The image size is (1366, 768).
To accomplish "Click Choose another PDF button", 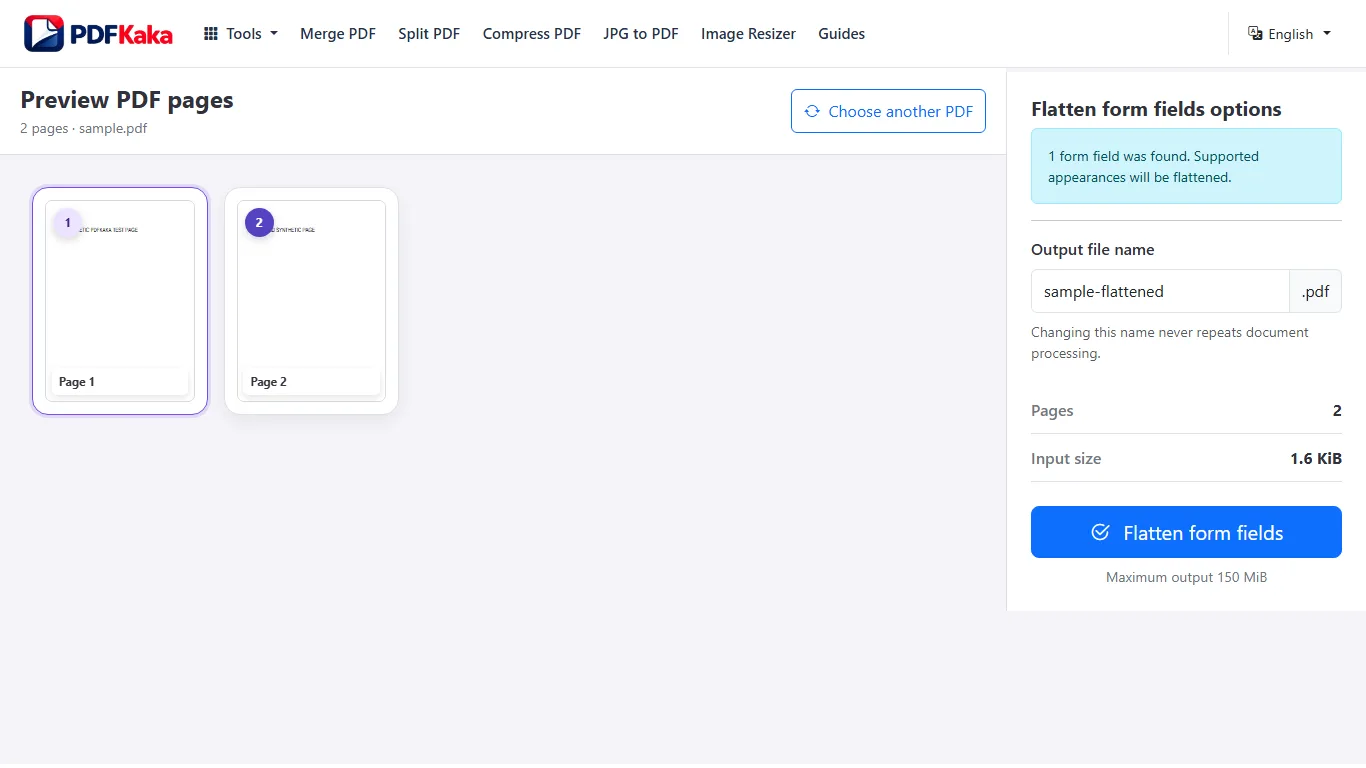I will click(888, 111).
